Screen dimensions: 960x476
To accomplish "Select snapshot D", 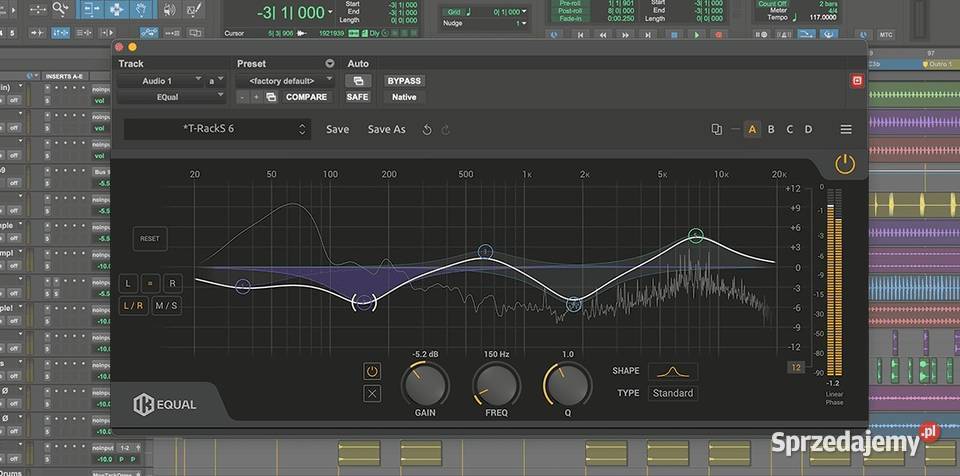I will [x=808, y=129].
